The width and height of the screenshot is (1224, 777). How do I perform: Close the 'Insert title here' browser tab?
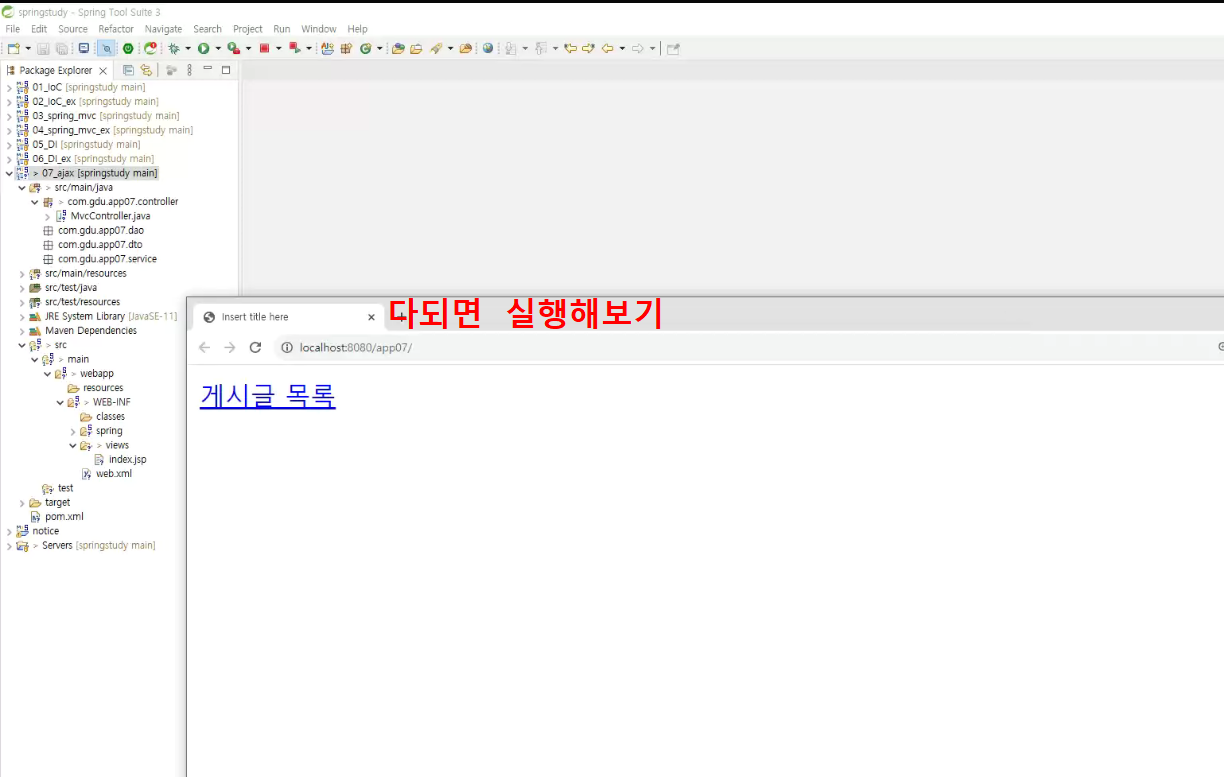[371, 317]
